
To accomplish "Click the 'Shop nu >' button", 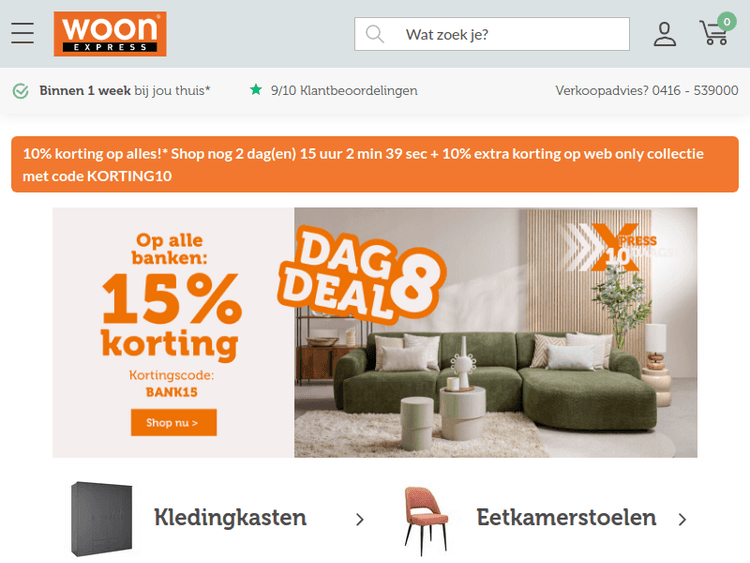I will 174,422.
